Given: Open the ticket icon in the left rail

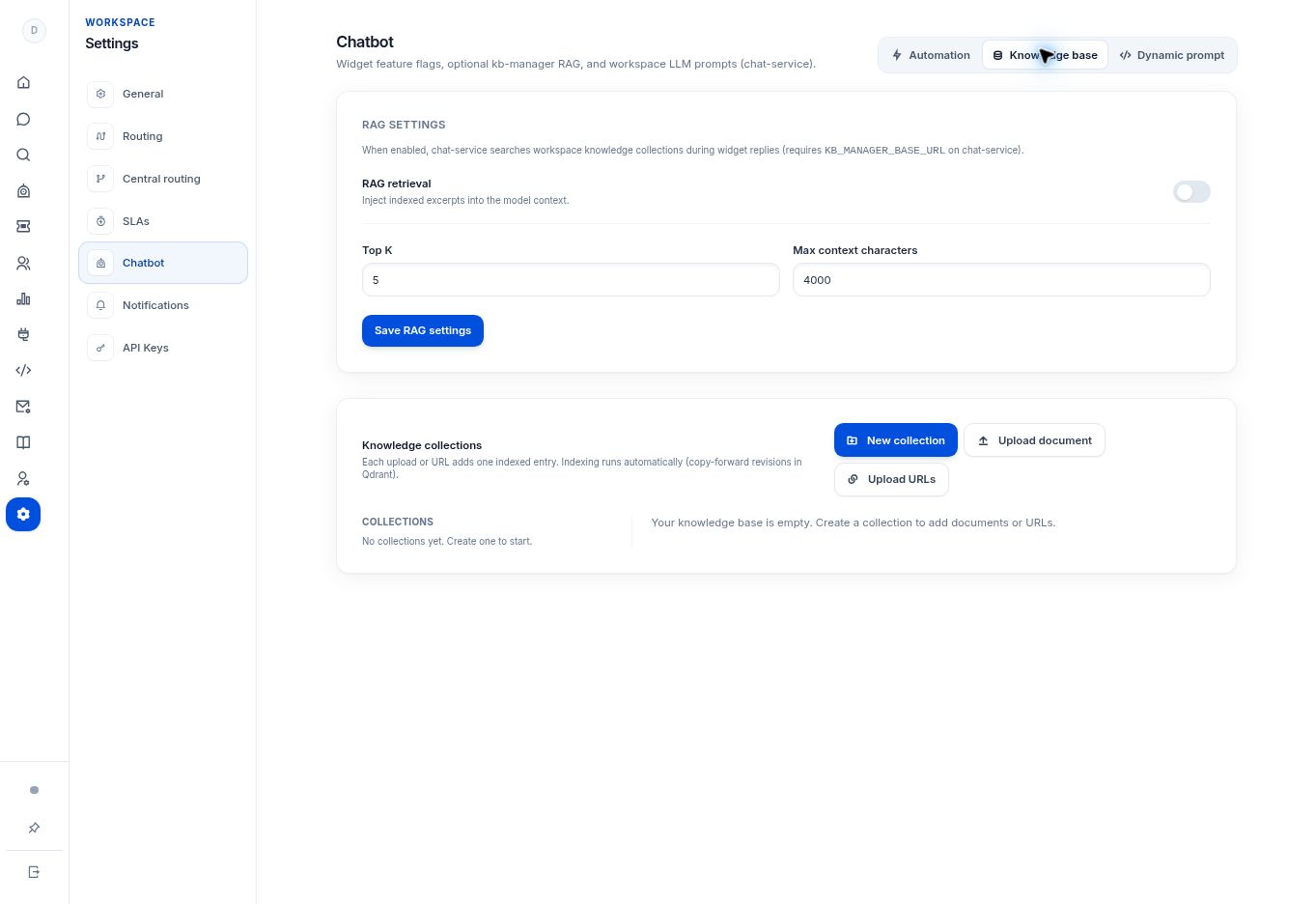Looking at the screenshot, I should [x=23, y=226].
